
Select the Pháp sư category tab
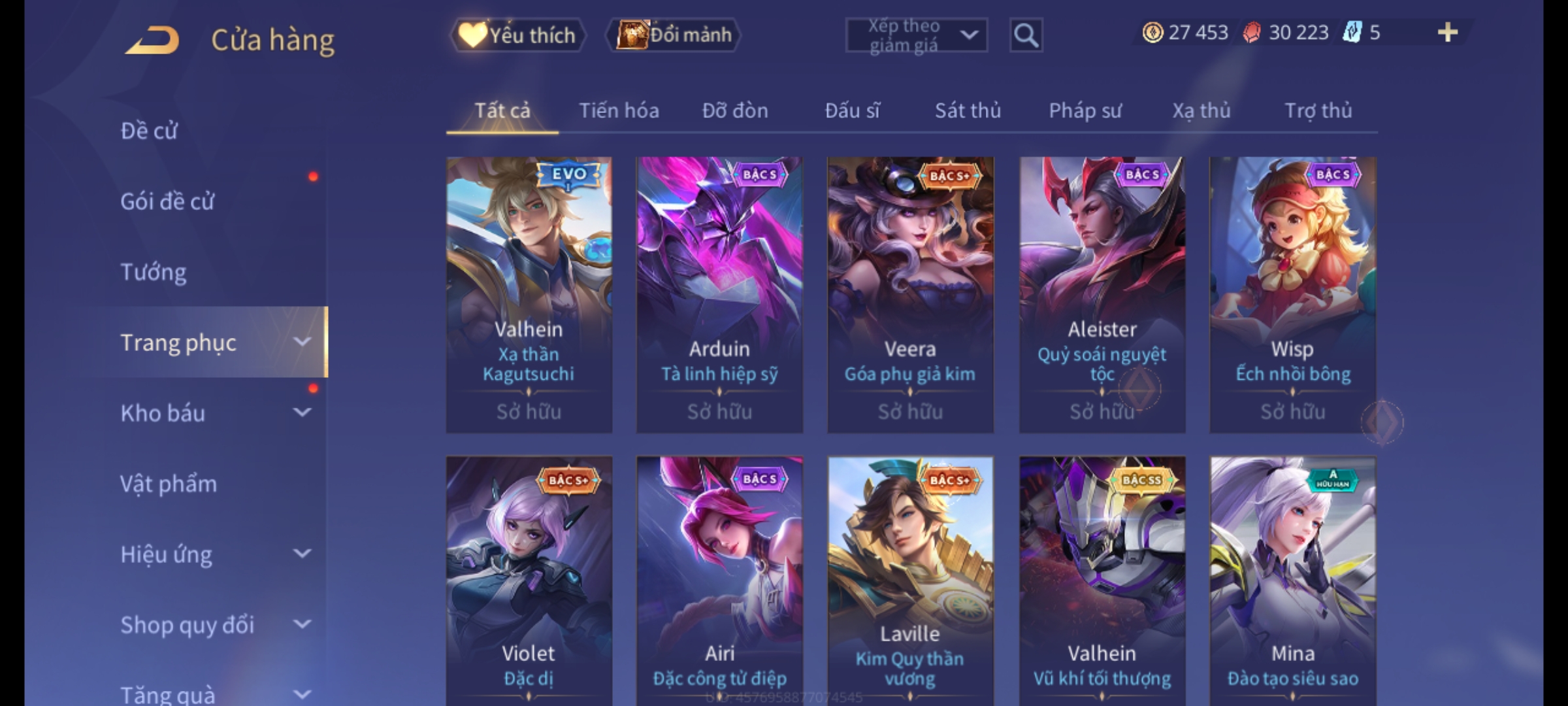(x=1085, y=110)
